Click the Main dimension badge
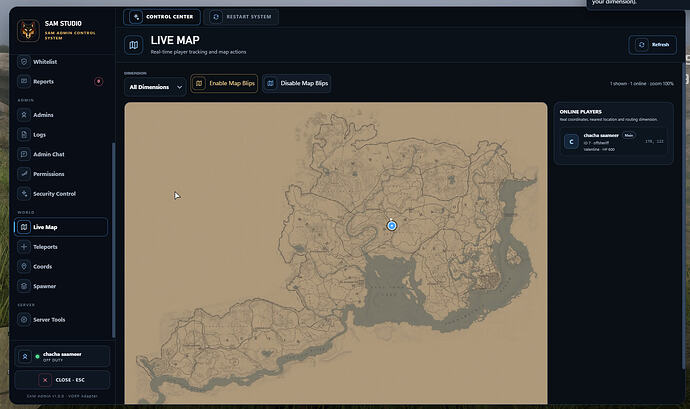This screenshot has width=690, height=409. pos(629,135)
